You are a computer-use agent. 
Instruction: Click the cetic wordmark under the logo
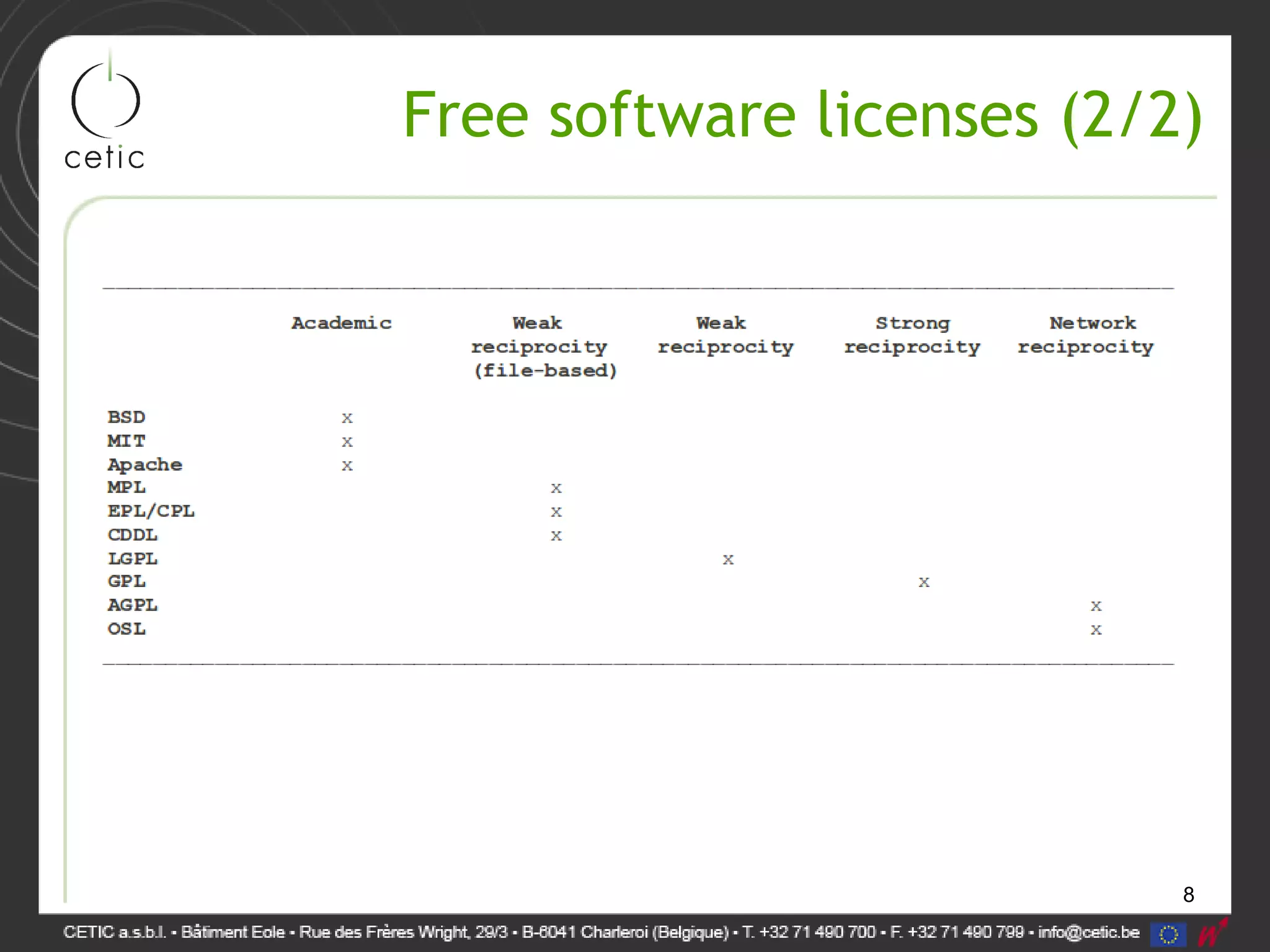[x=105, y=158]
